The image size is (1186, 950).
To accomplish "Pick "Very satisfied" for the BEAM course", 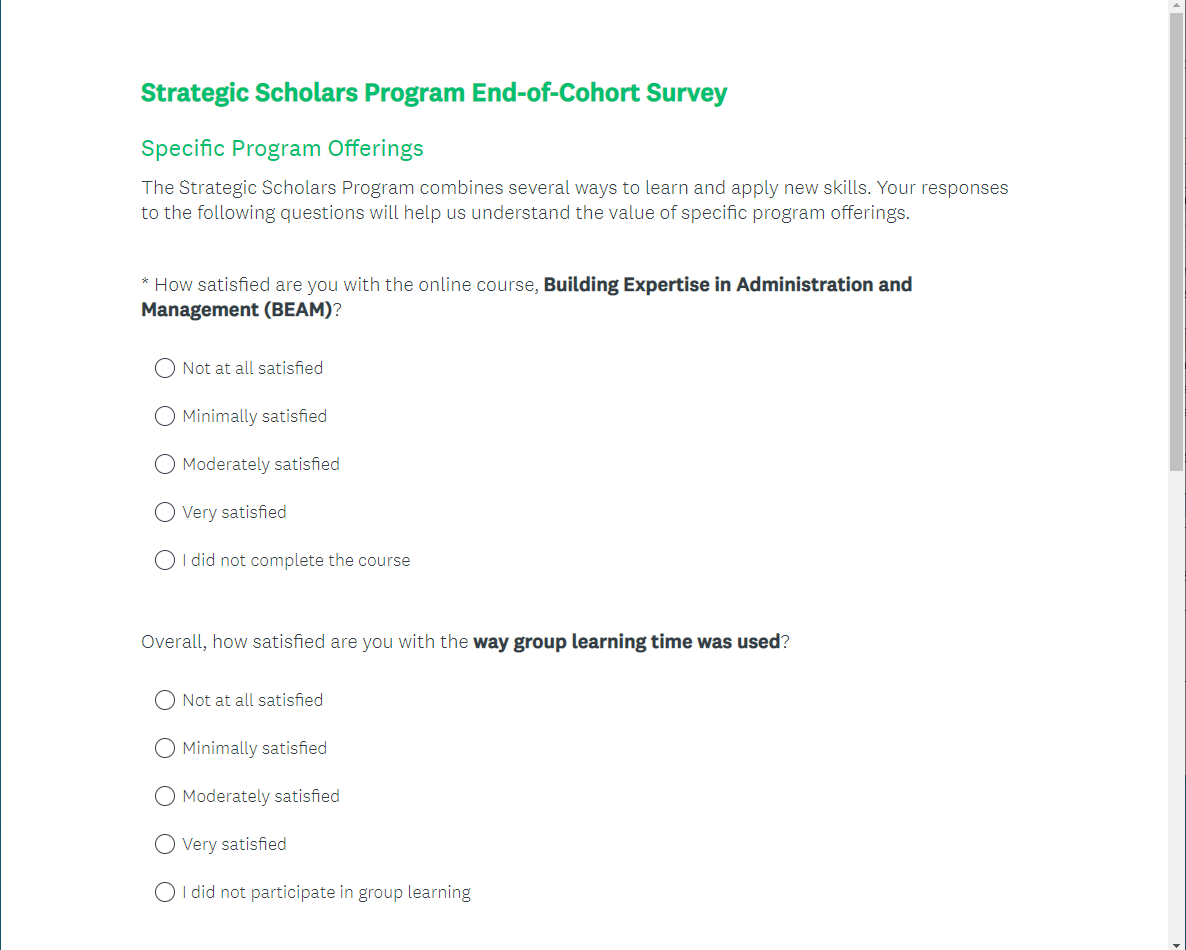I will [165, 512].
